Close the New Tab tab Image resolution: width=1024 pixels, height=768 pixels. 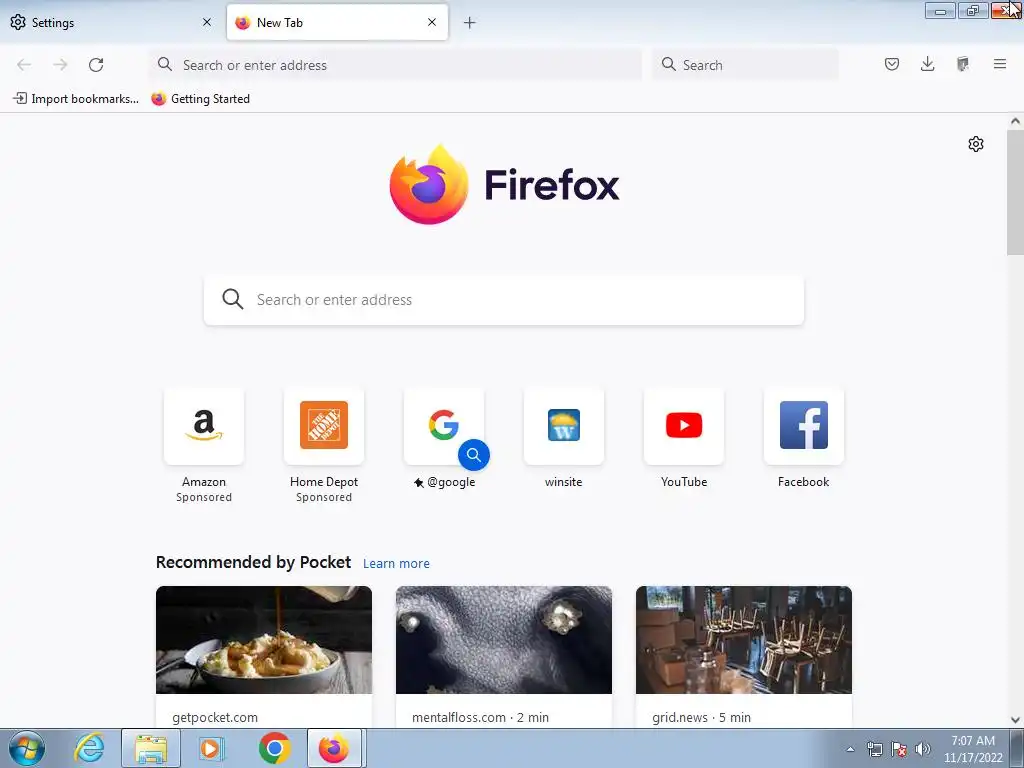tap(432, 22)
